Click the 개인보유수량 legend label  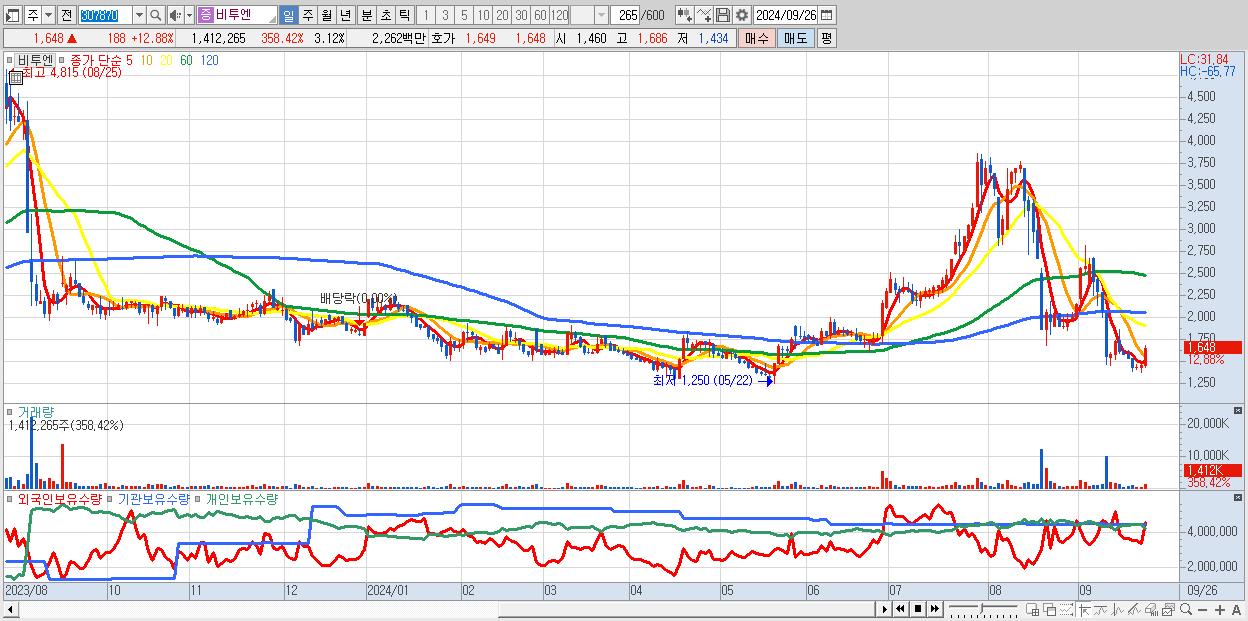(x=241, y=498)
